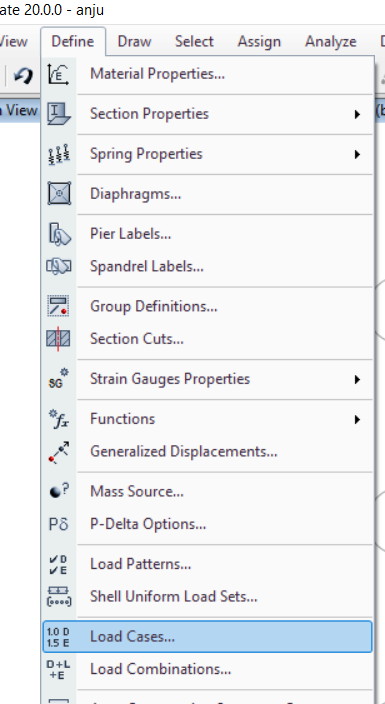Click the Diaphragms icon
The width and height of the screenshot is (385, 704).
click(x=59, y=194)
